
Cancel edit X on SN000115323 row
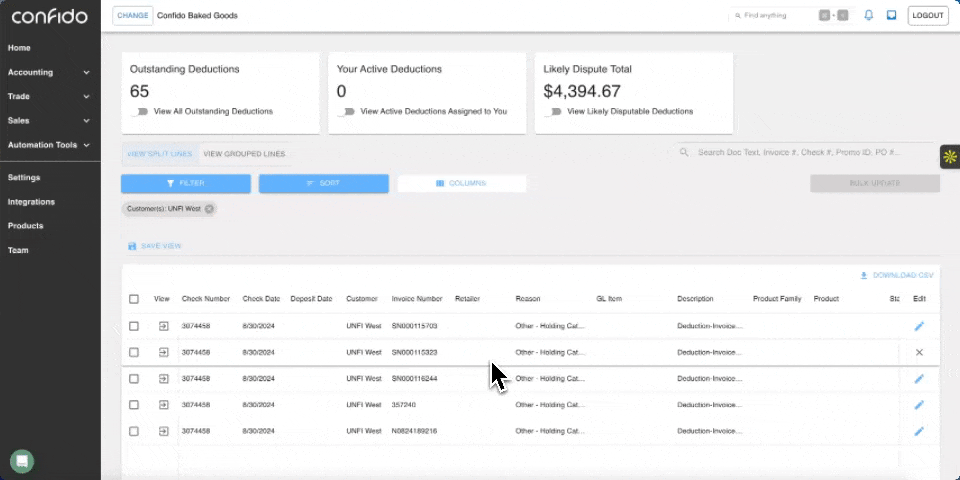919,353
